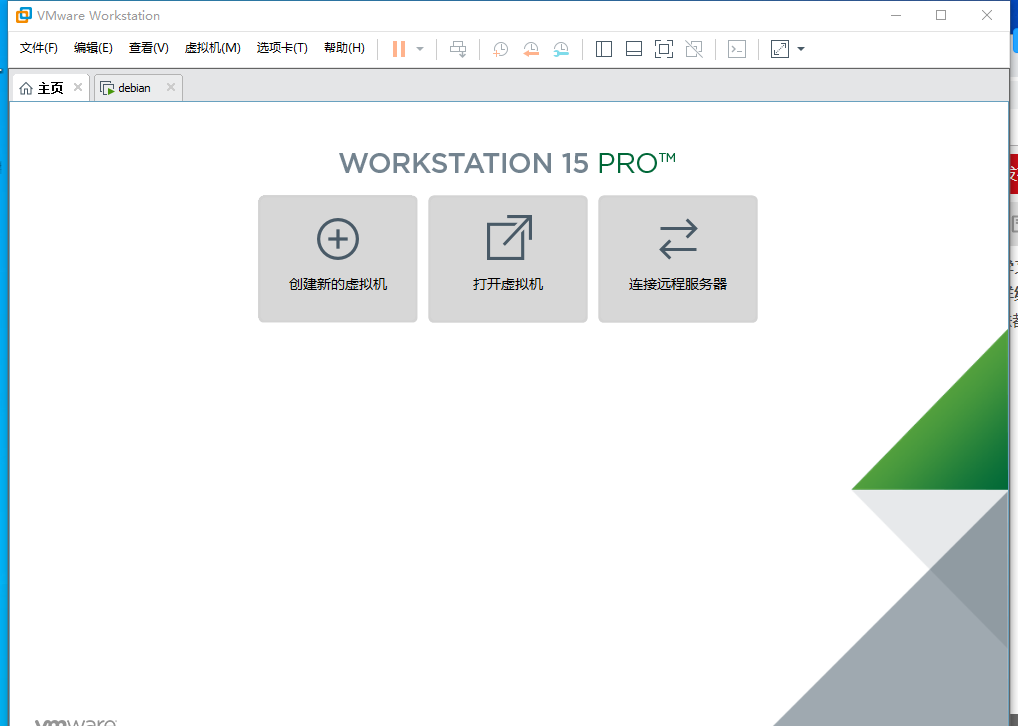This screenshot has width=1018, height=726.
Task: Open the 文件(F) menu
Action: click(38, 48)
